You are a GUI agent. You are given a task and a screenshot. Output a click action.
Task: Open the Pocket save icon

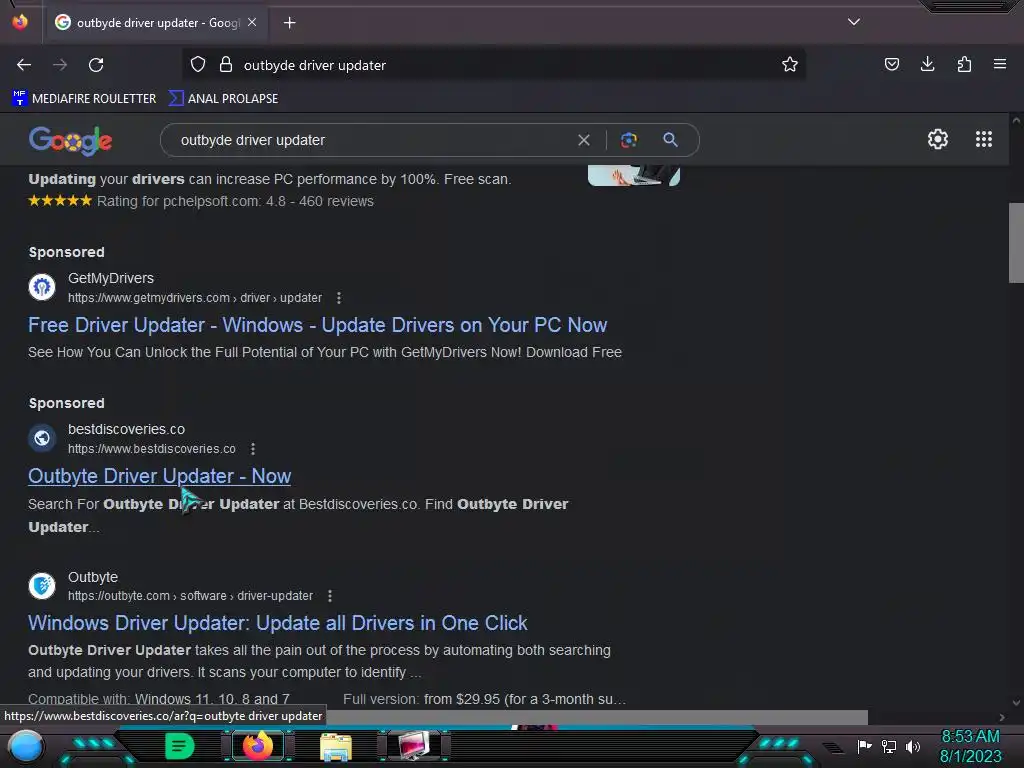[x=891, y=64]
